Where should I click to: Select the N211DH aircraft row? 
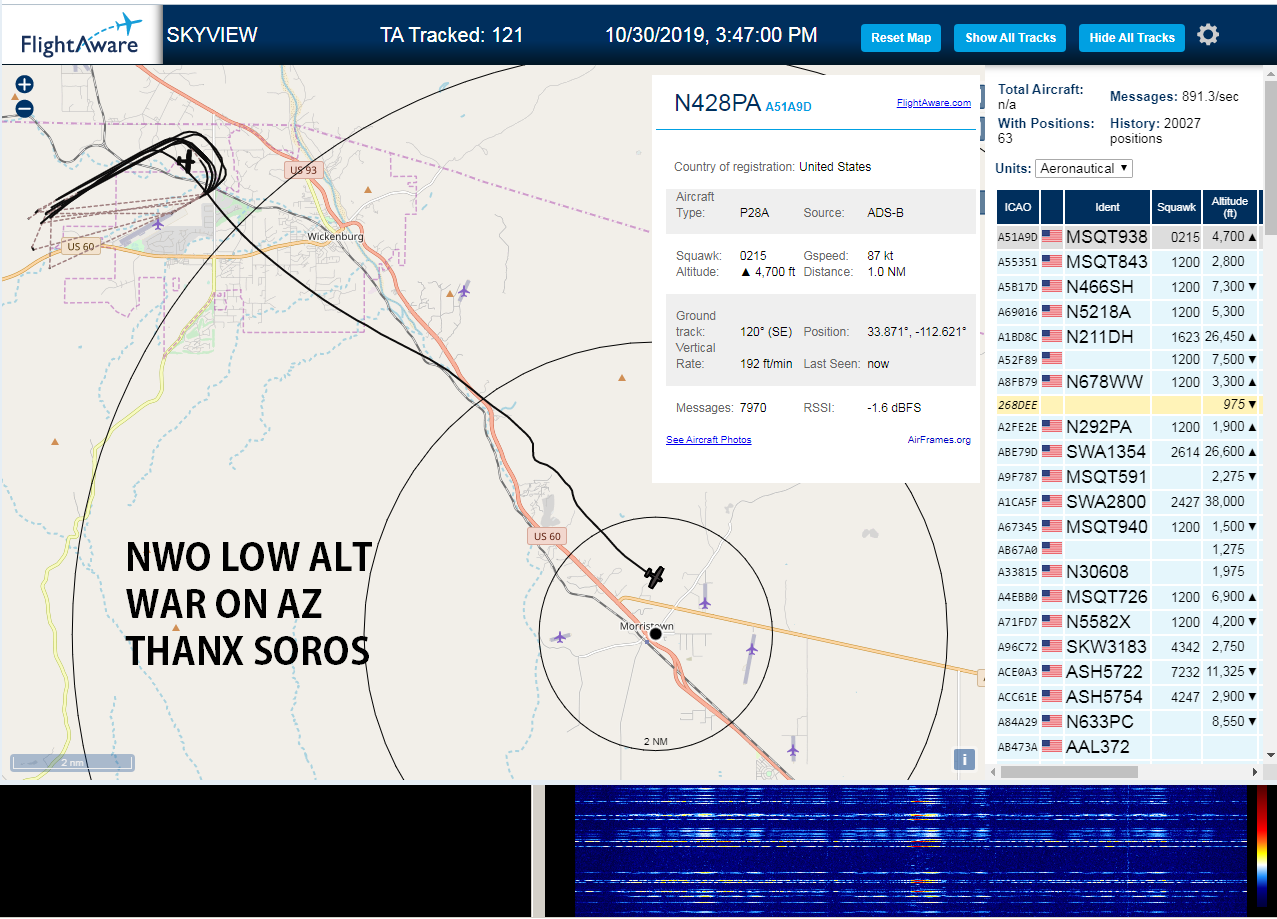1128,337
